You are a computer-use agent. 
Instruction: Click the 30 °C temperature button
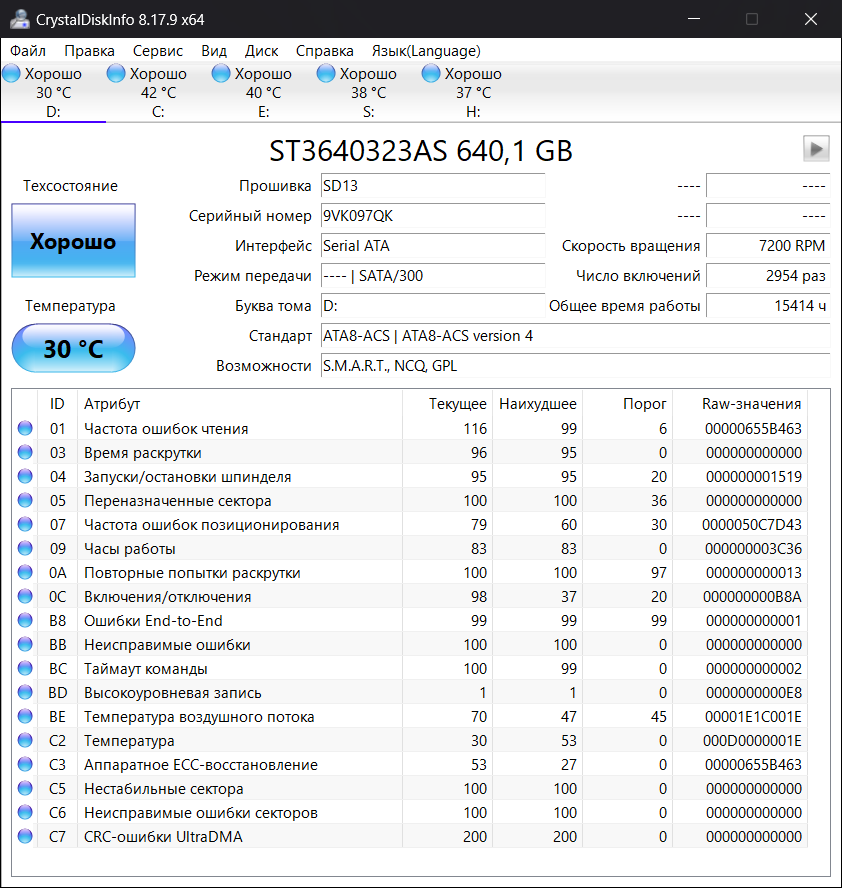[x=74, y=348]
